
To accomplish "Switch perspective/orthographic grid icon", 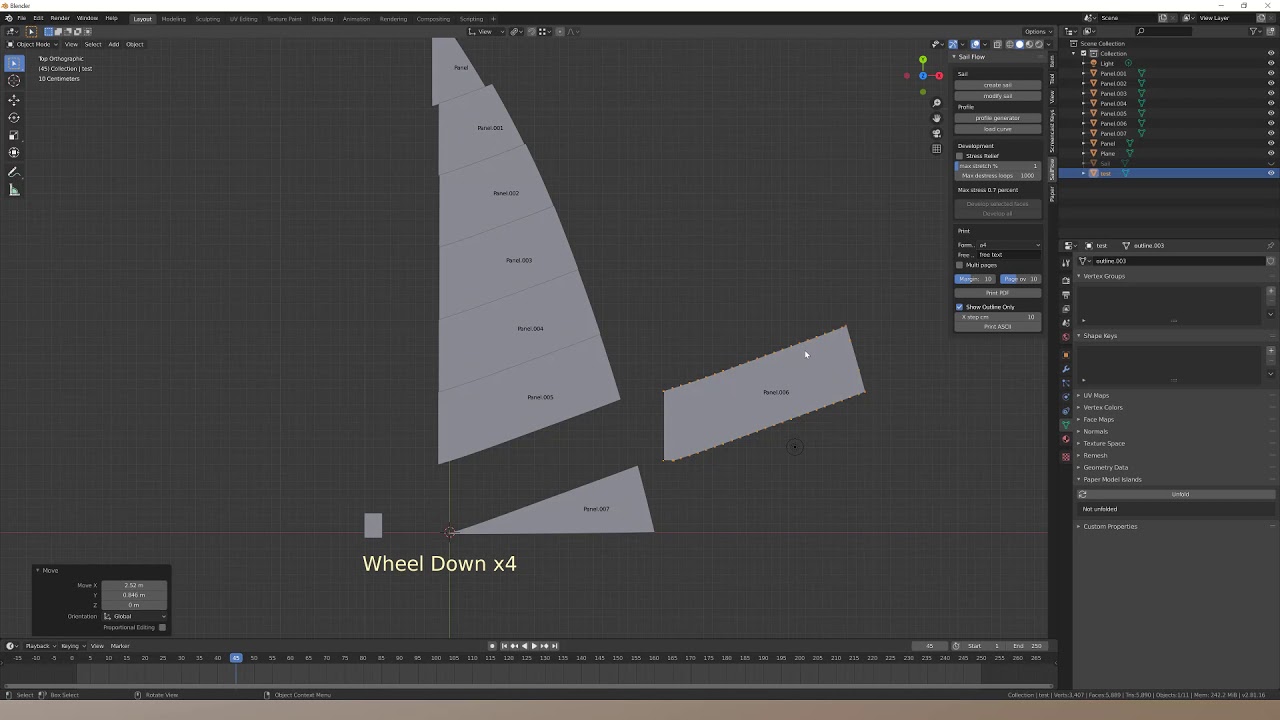I will [937, 149].
